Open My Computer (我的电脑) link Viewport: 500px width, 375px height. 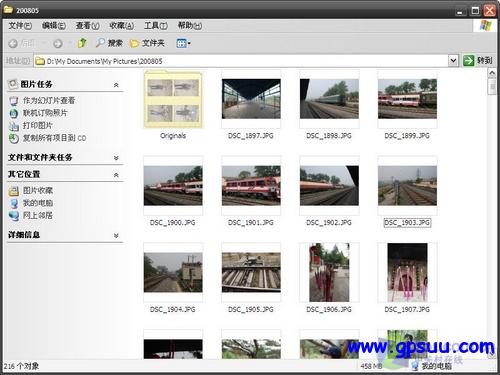[38, 203]
